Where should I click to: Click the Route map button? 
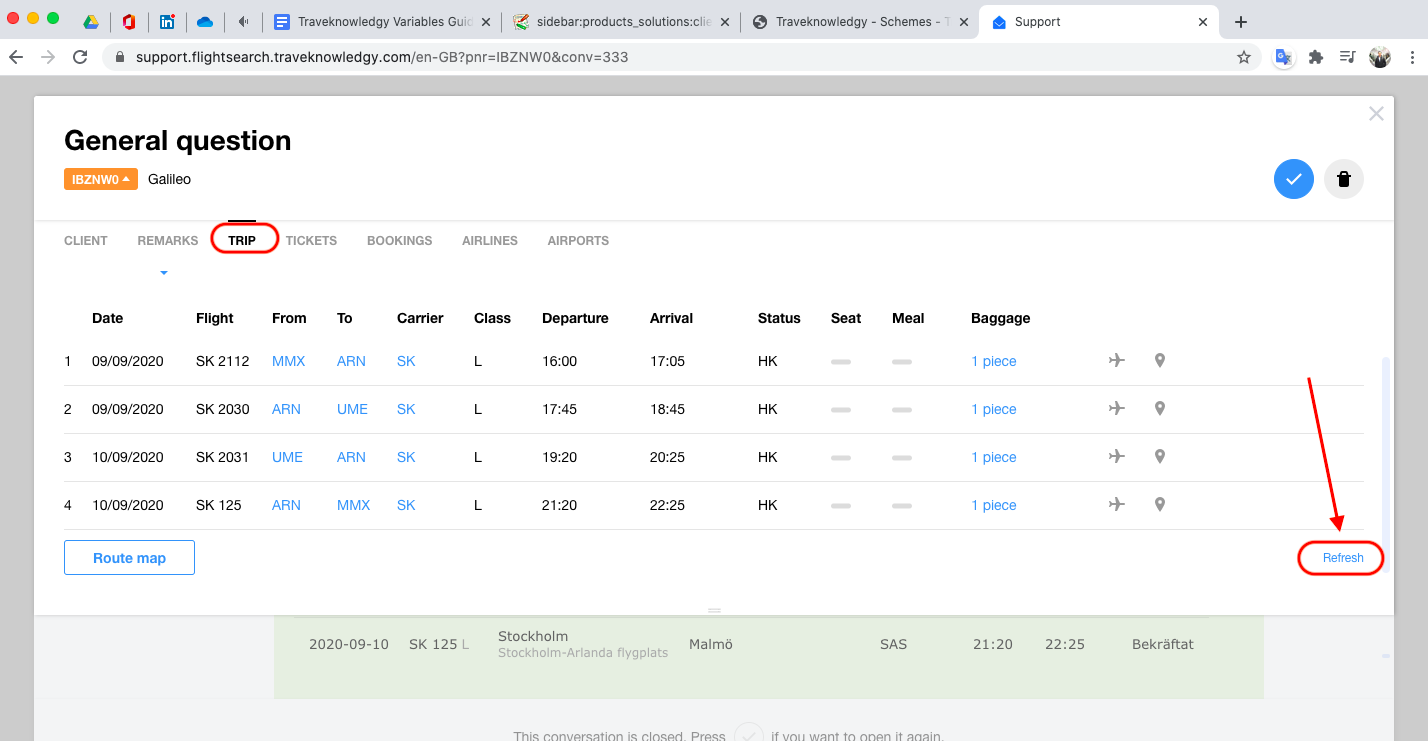tap(129, 558)
